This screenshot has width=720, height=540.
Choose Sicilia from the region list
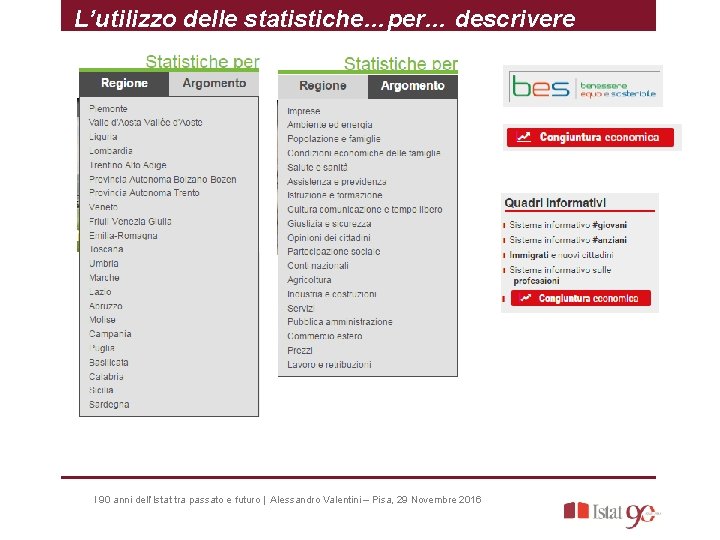coord(101,390)
